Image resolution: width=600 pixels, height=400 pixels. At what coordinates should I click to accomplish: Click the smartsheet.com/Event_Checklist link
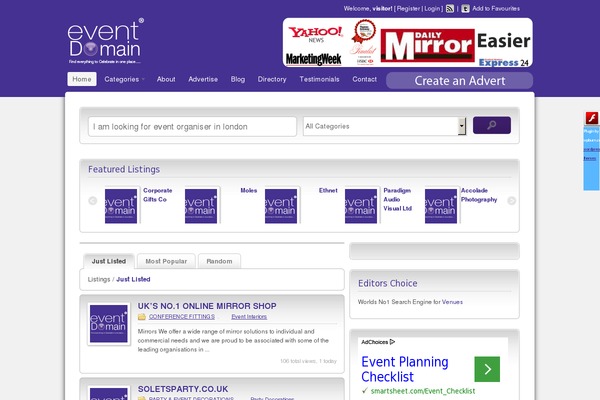(x=423, y=391)
